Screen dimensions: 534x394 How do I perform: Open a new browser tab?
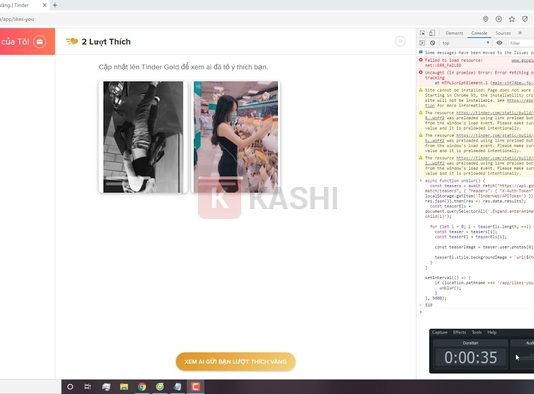(55, 5)
